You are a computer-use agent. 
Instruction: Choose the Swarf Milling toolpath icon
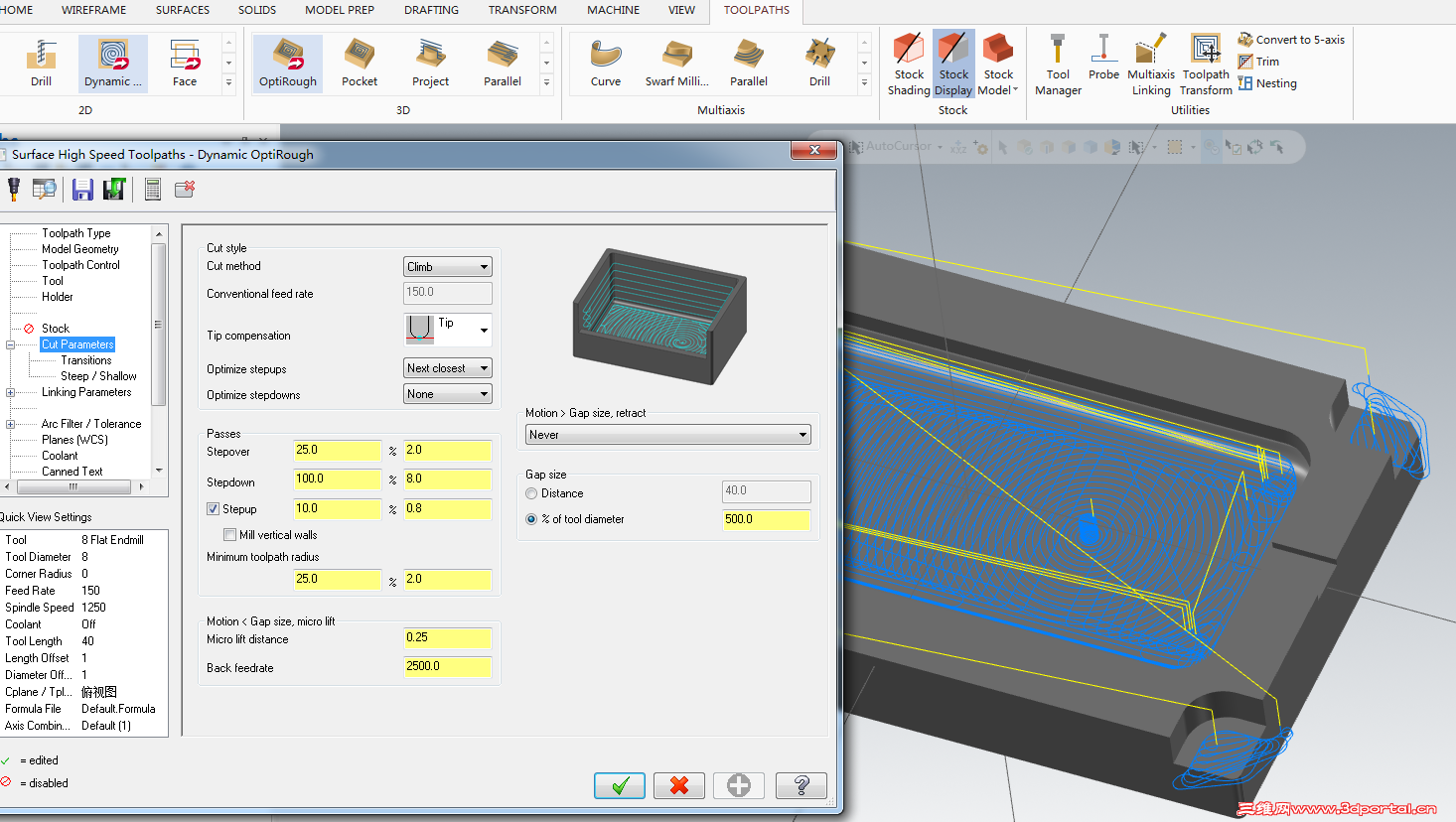click(677, 64)
